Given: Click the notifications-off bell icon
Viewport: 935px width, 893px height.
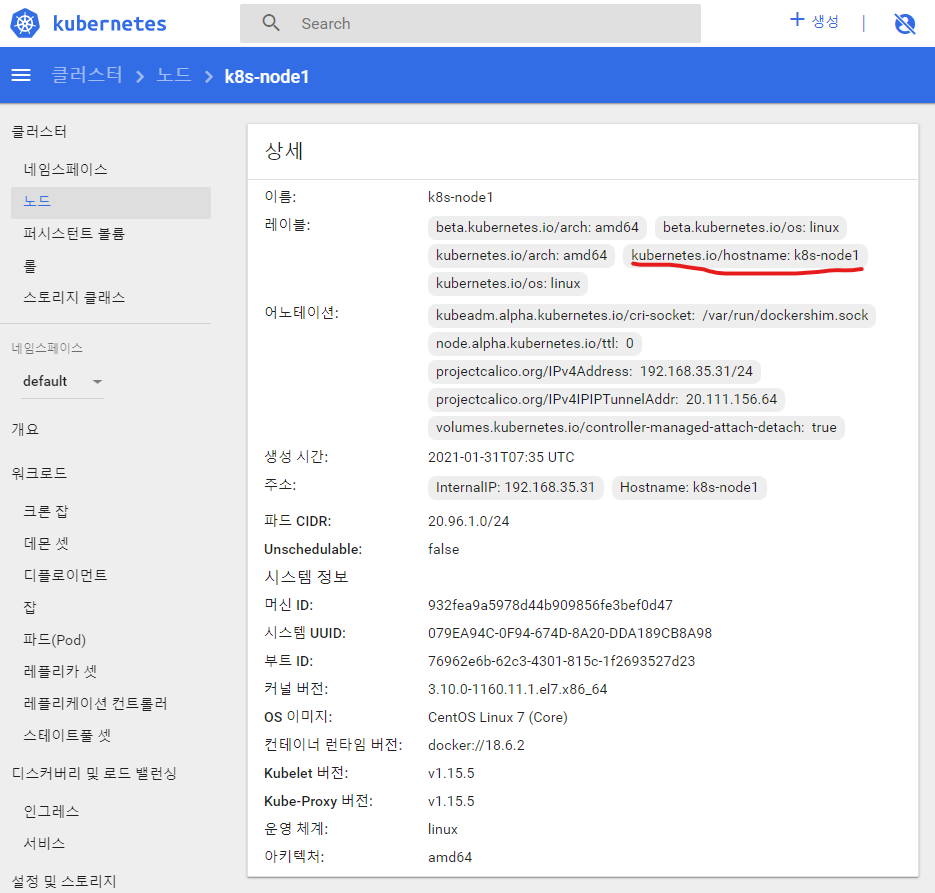Looking at the screenshot, I should pos(905,24).
